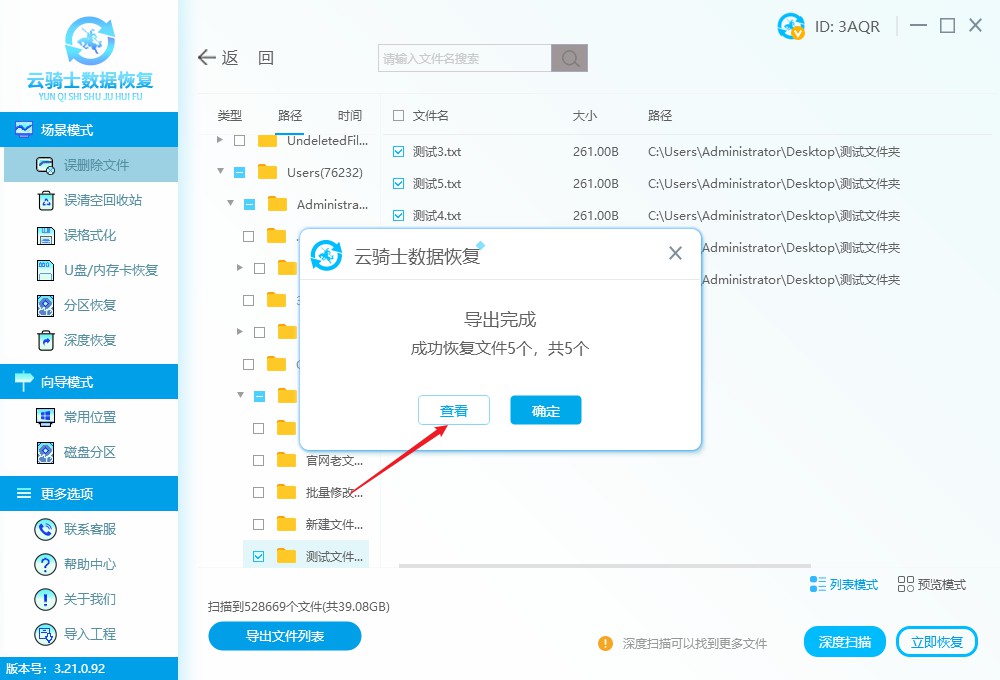Toggle the 测试5.txt file checkbox
Screen dimensions: 1000x680
(x=398, y=184)
